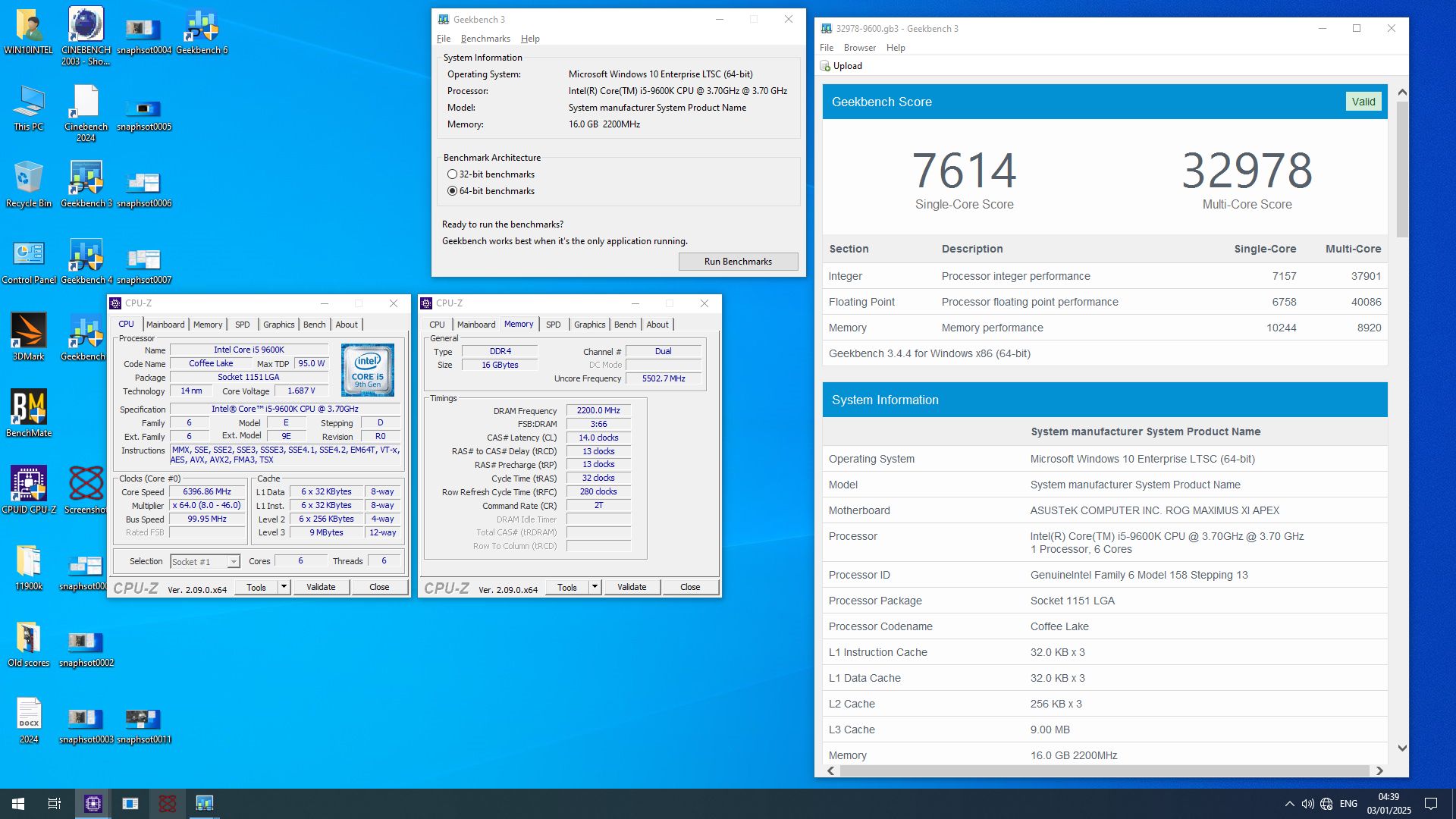
Task: Click Validate in the left CPU-Z window
Action: click(321, 587)
